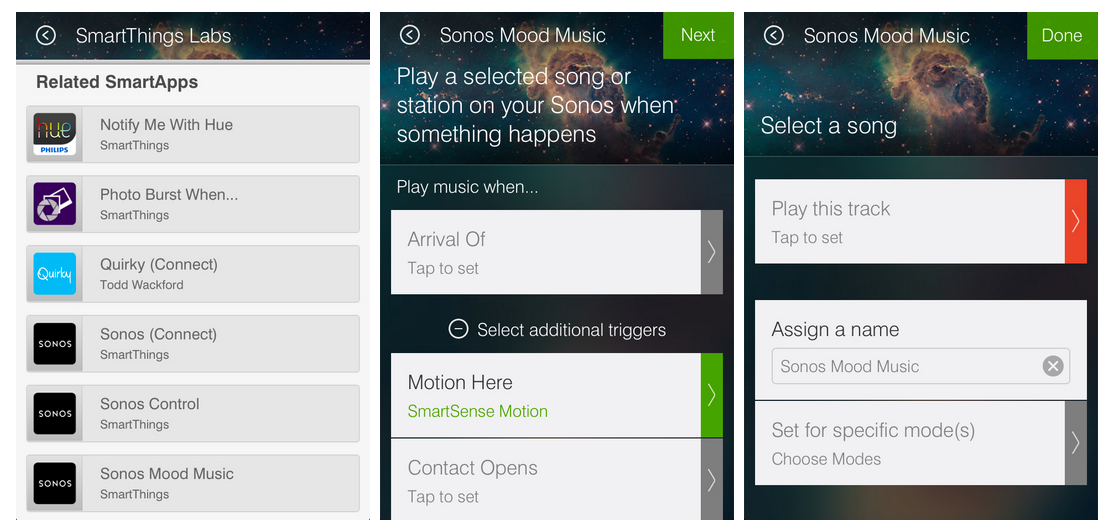The height and width of the screenshot is (530, 1112).
Task: Open the red Play this track chevron
Action: click(1076, 221)
